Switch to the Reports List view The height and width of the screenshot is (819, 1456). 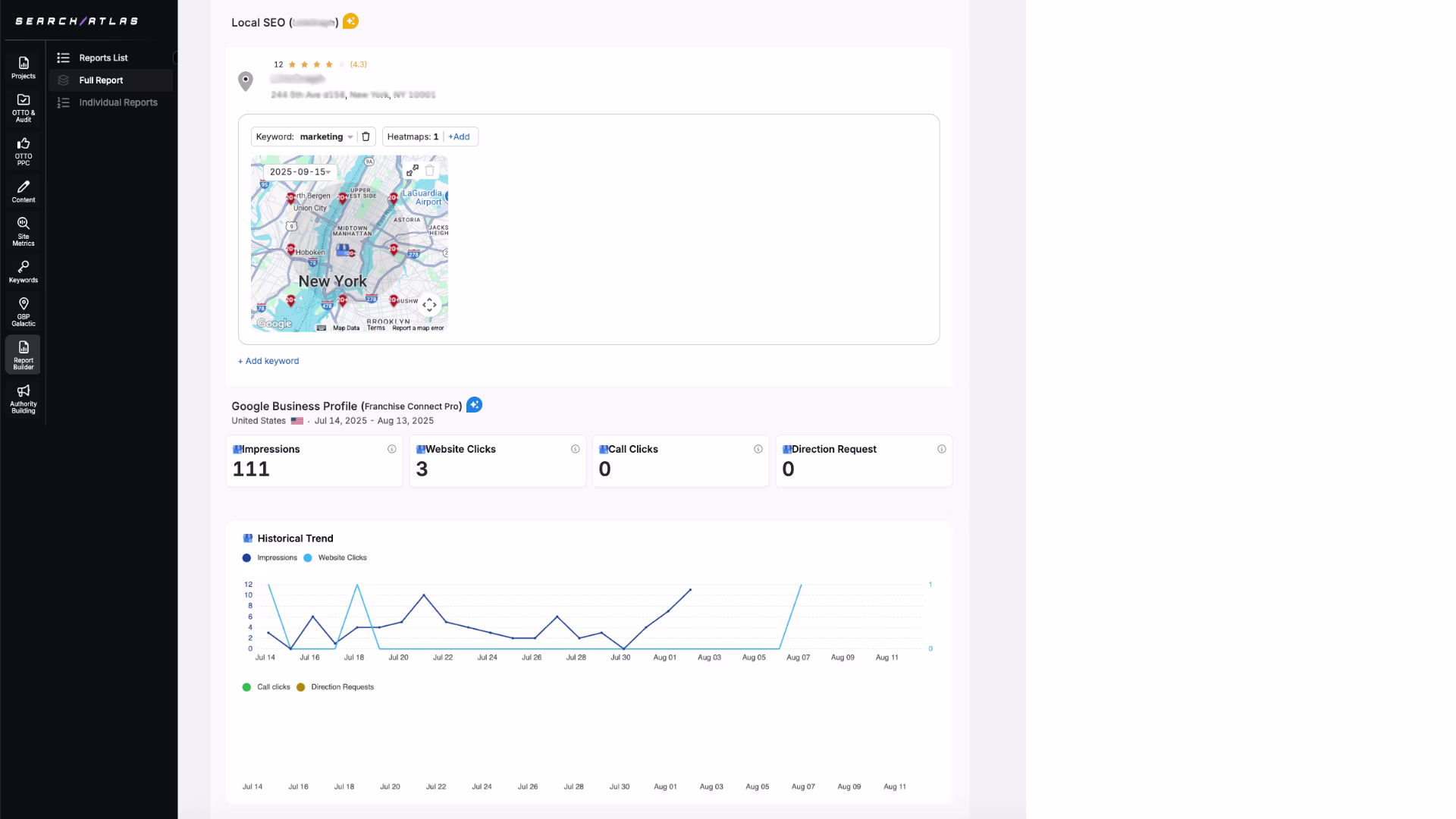[x=104, y=57]
